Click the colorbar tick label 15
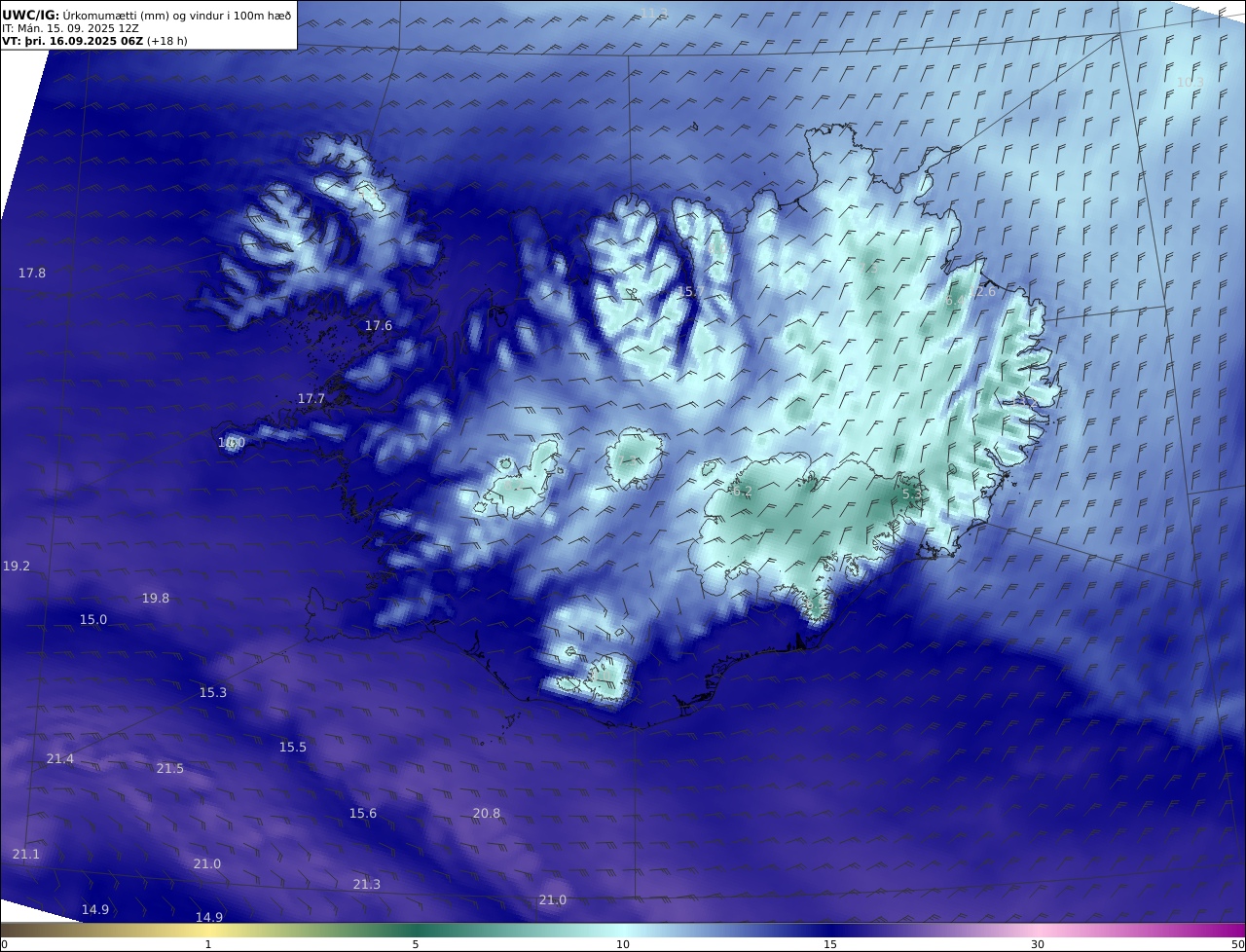The image size is (1246, 952). [x=830, y=944]
